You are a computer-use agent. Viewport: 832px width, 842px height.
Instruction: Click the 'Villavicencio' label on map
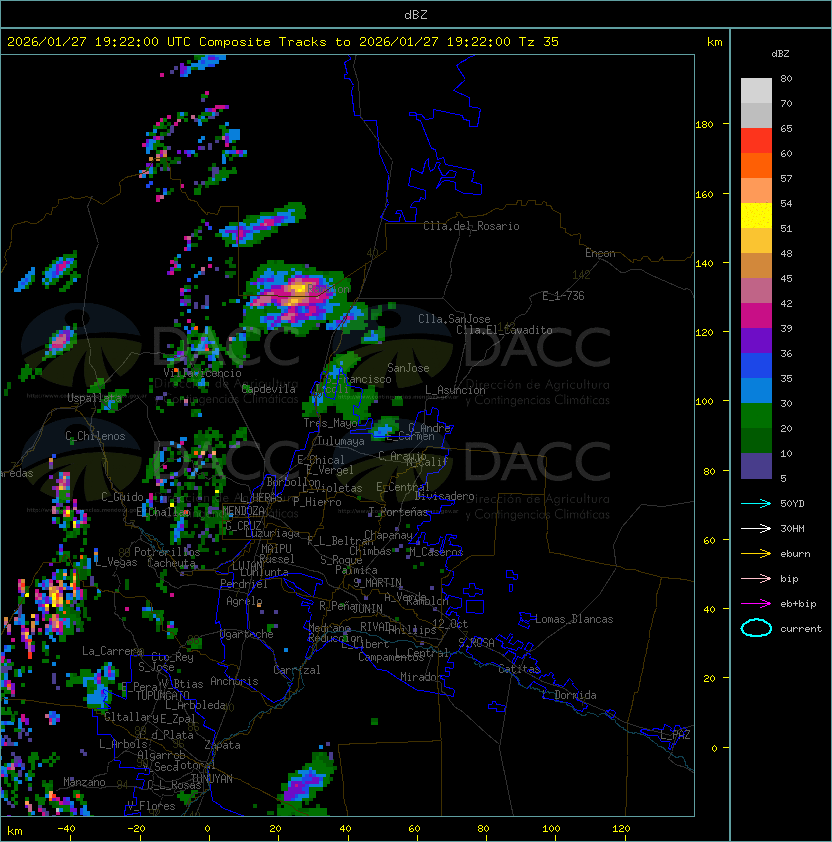pyautogui.click(x=202, y=373)
